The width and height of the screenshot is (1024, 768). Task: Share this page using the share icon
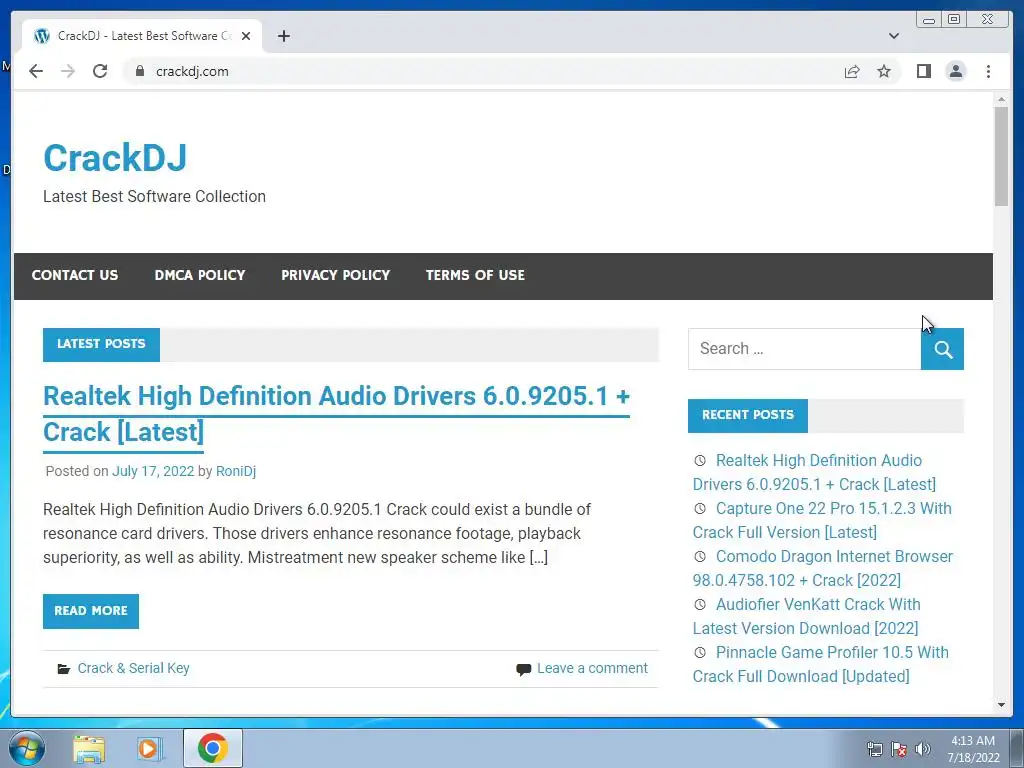tap(852, 71)
